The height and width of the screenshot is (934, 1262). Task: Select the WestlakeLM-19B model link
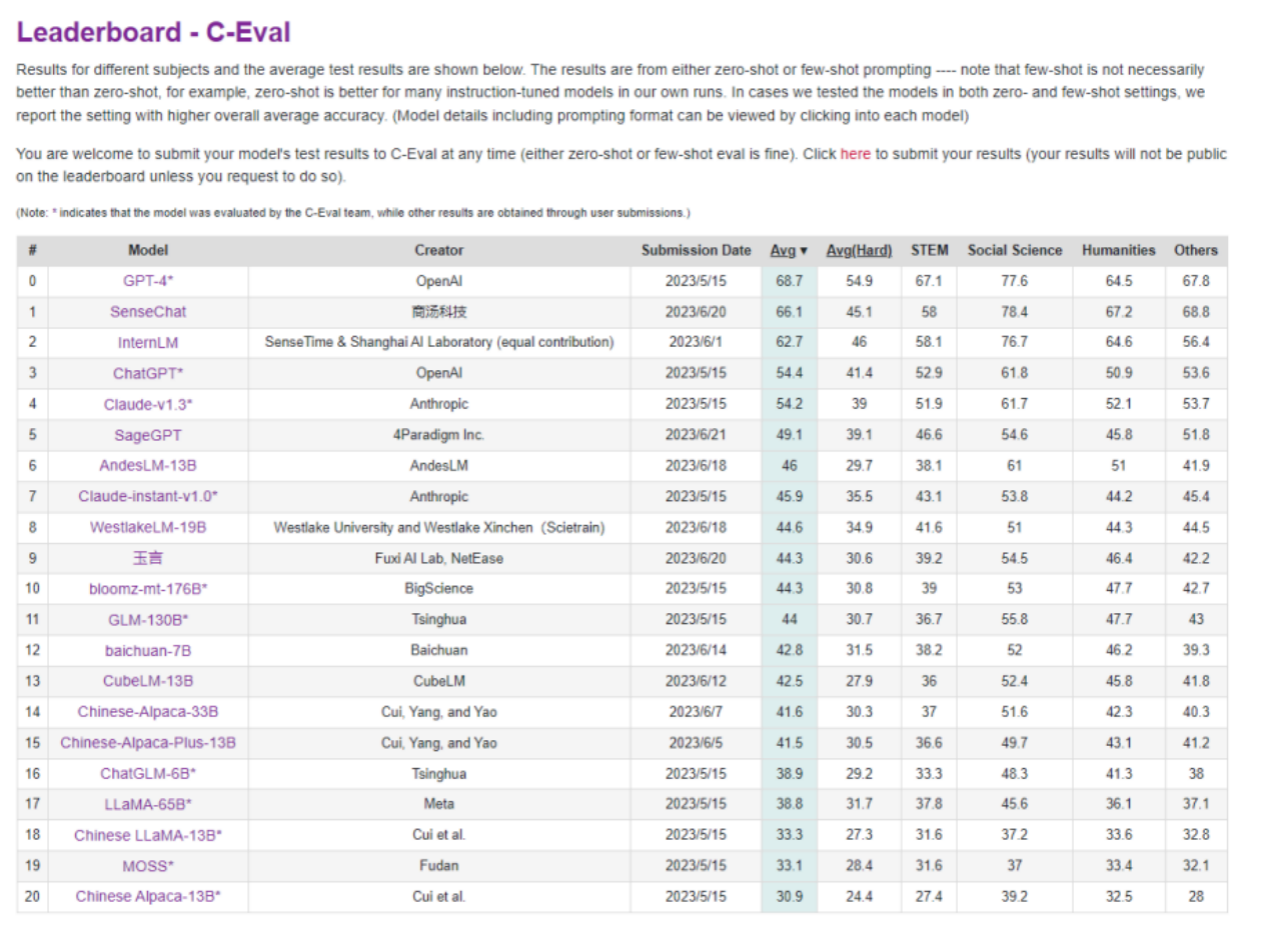(x=148, y=527)
